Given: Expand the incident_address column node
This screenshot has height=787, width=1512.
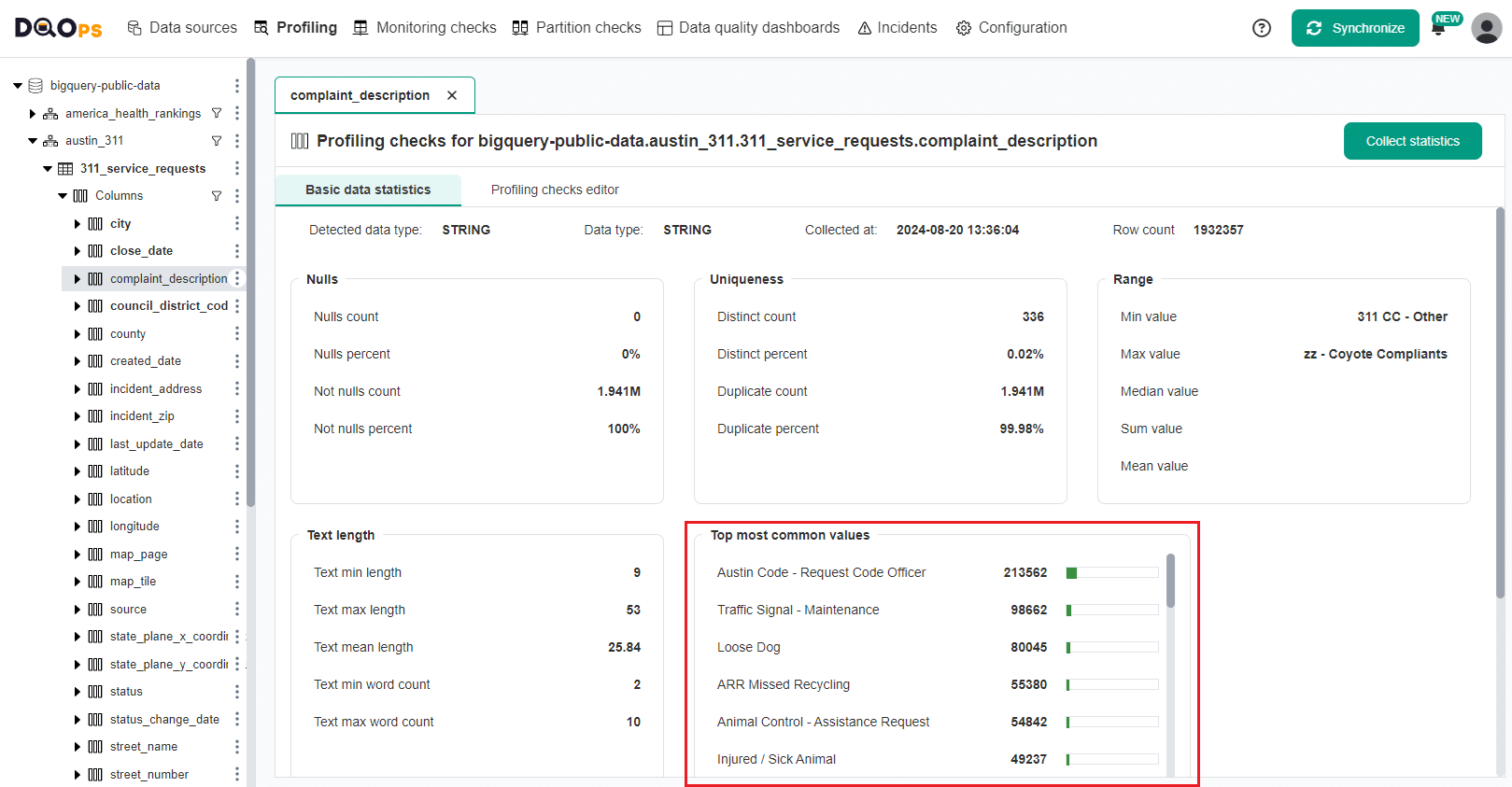Looking at the screenshot, I should click(x=78, y=389).
